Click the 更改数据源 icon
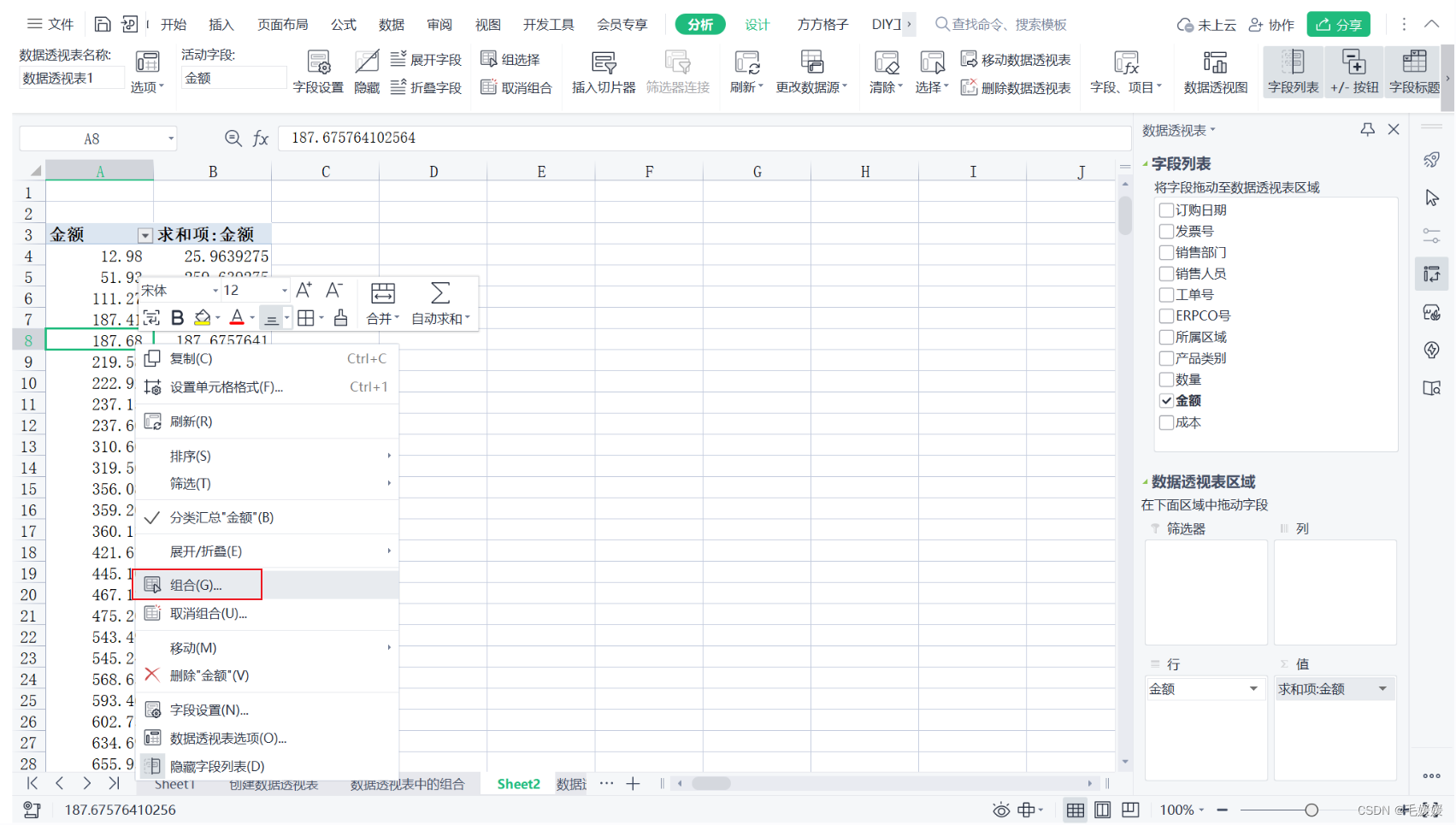Screen dimensions: 1456x825 811,71
